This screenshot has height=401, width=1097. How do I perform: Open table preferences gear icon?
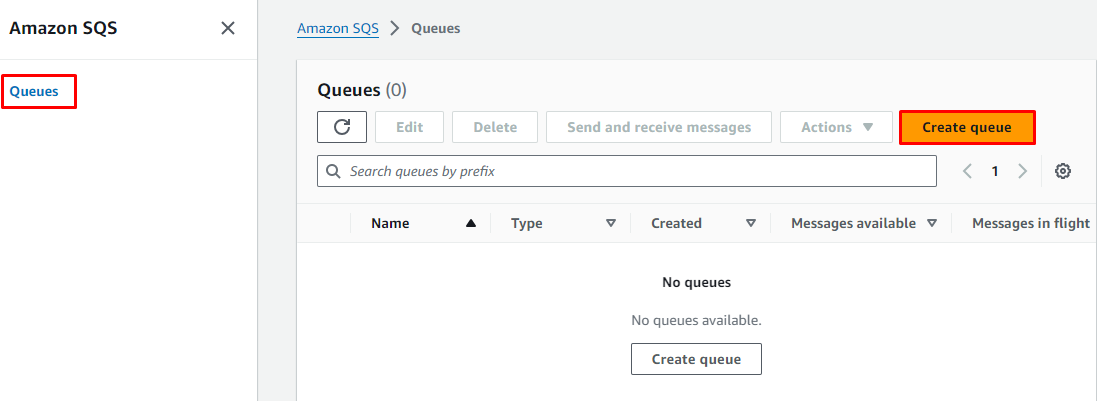click(1063, 171)
